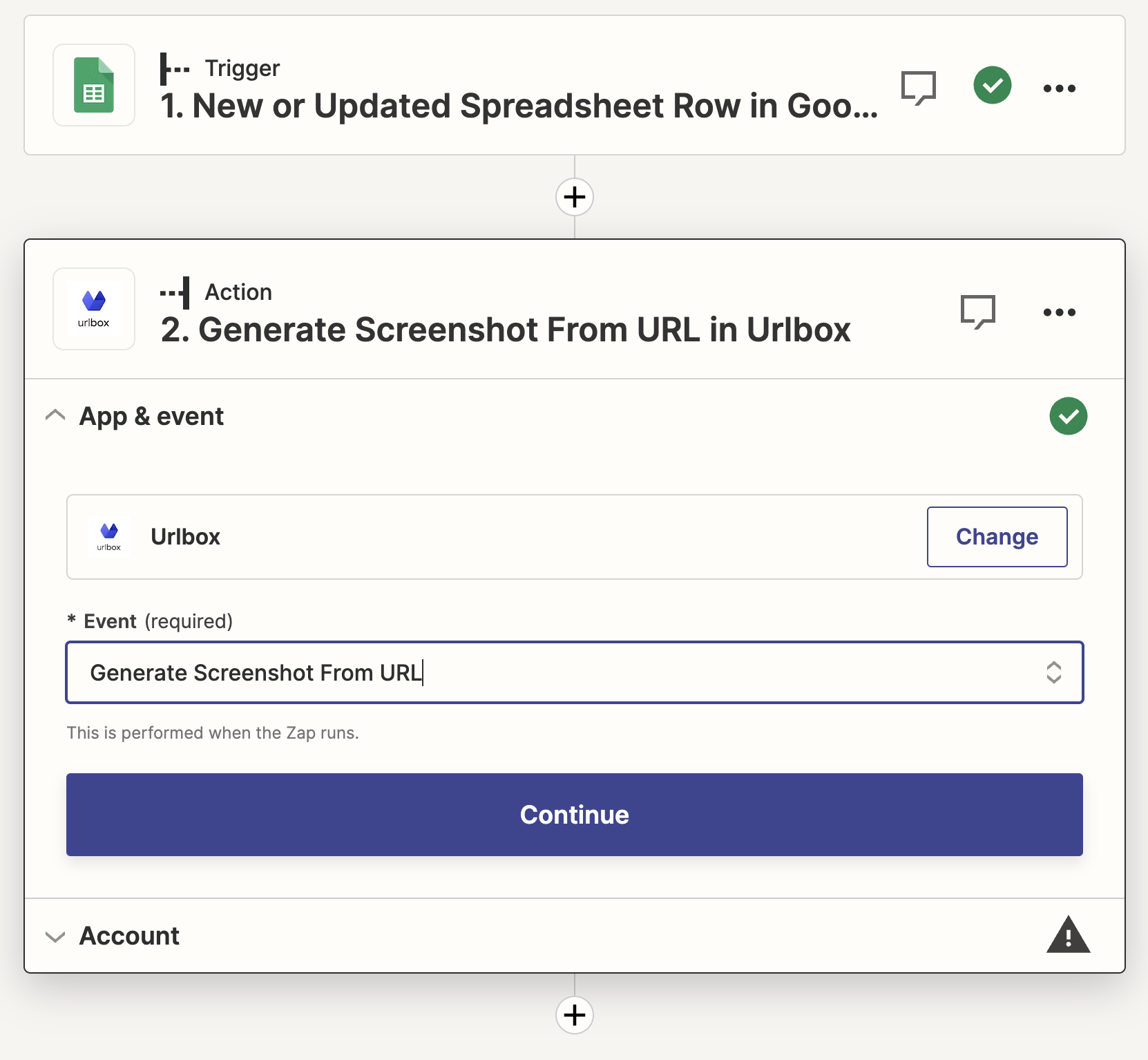Collapse the App & event section chevron

click(x=55, y=416)
